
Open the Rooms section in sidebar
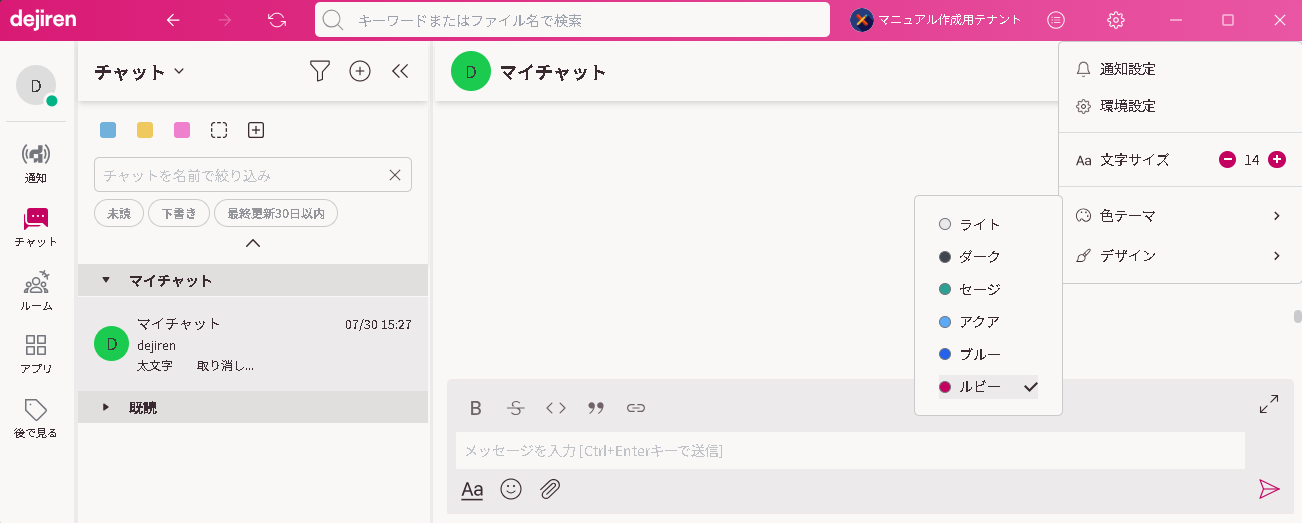36,290
